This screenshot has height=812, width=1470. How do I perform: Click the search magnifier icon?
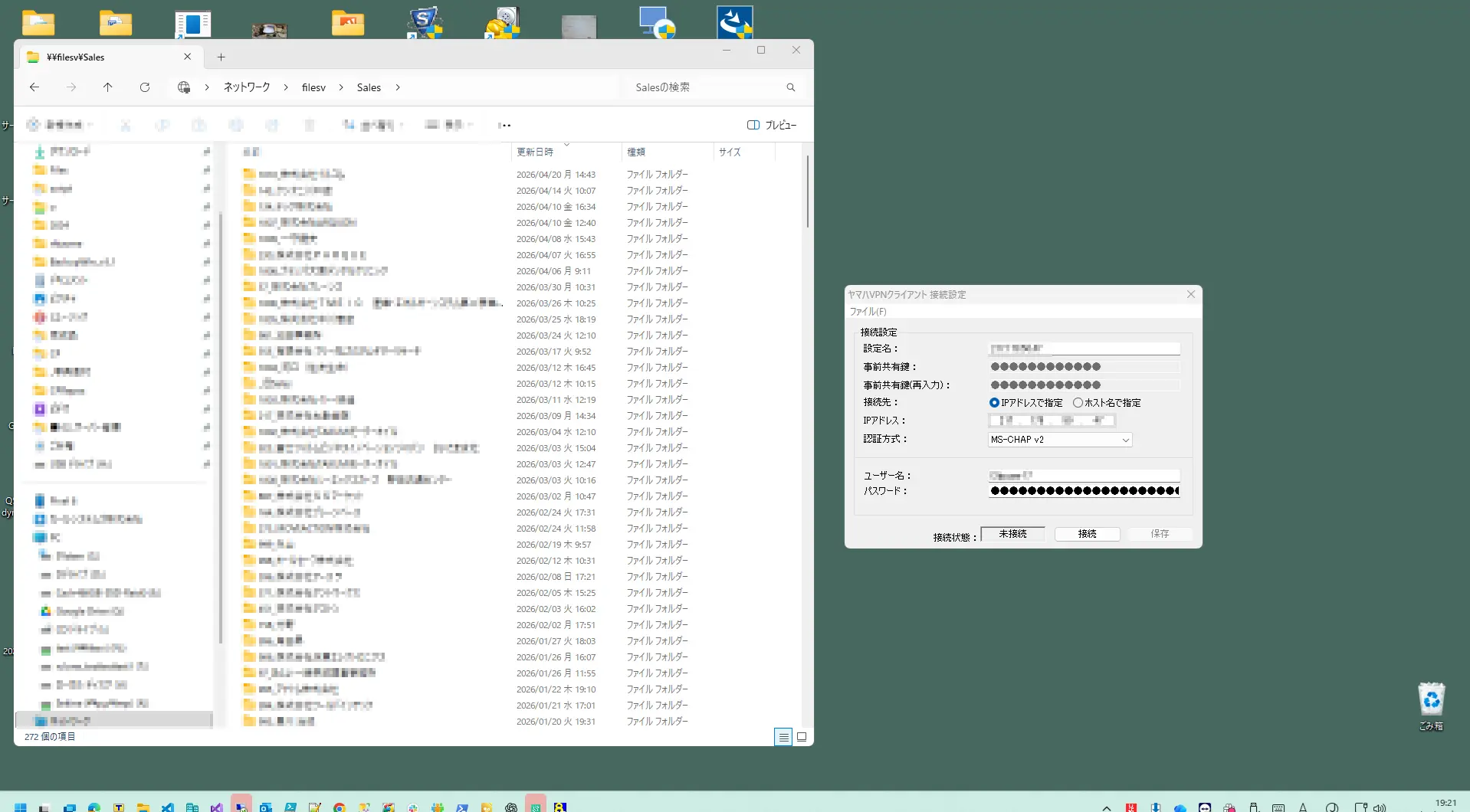790,87
